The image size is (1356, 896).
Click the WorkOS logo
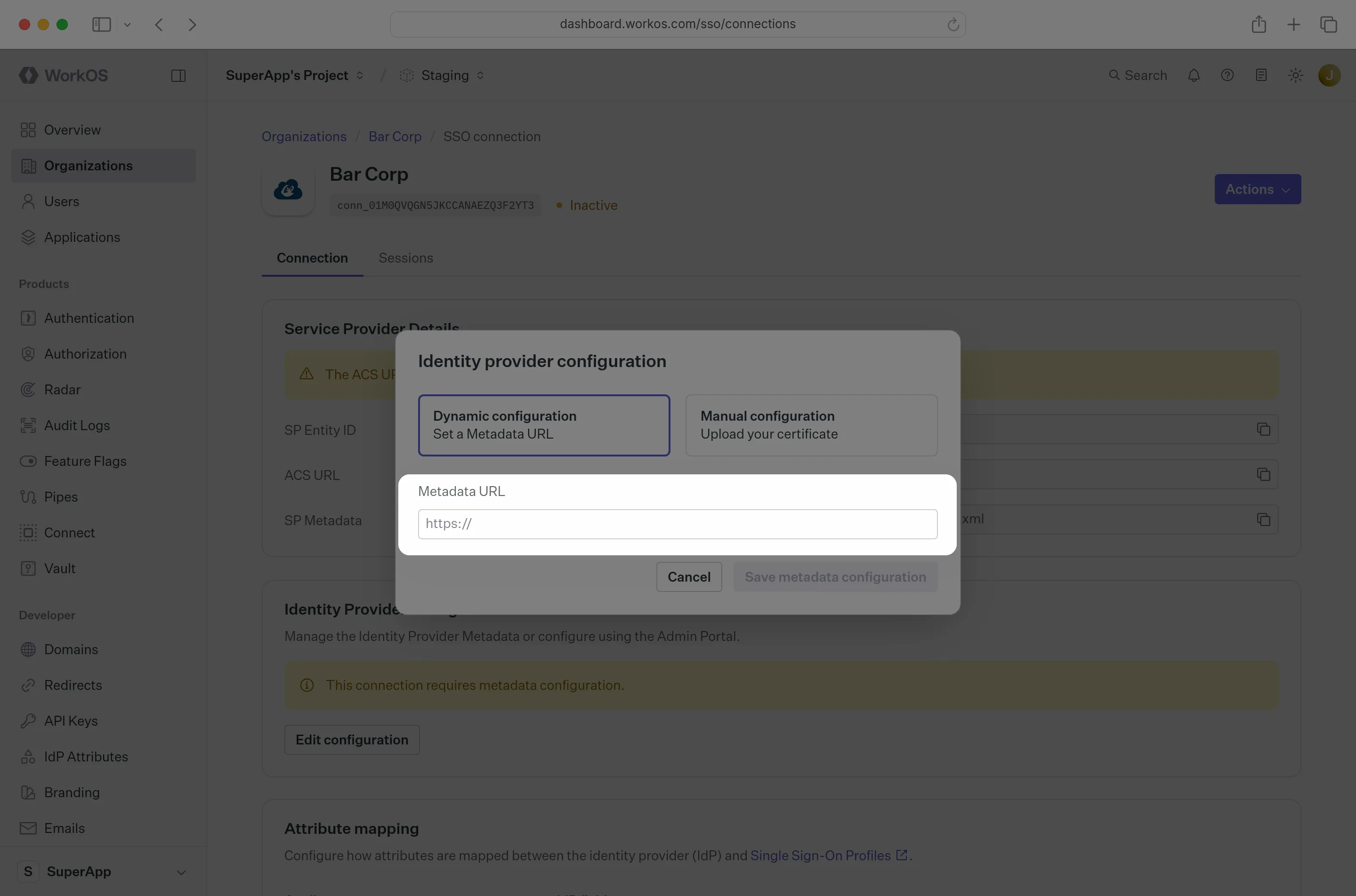click(x=64, y=75)
